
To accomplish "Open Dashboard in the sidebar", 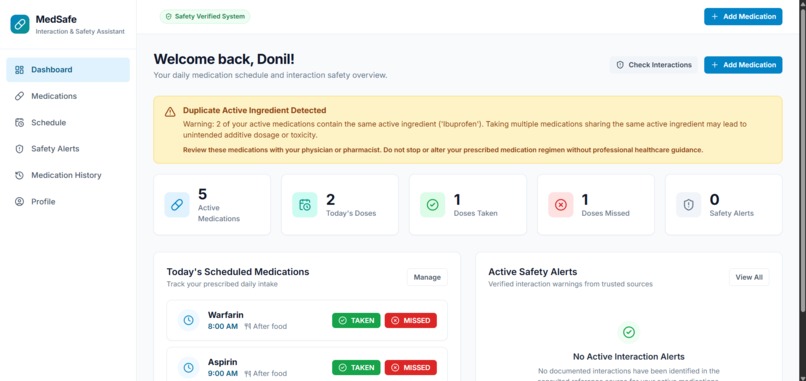I will 68,70.
